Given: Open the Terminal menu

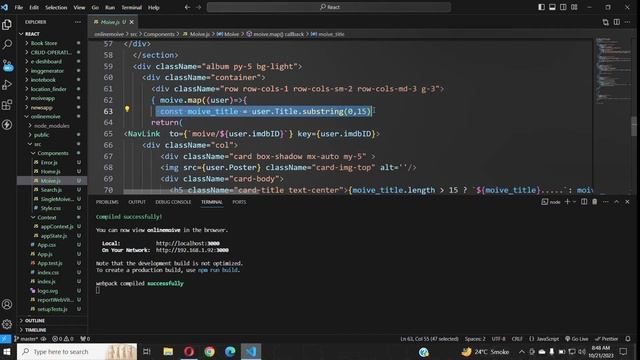Looking at the screenshot, I should click(131, 7).
